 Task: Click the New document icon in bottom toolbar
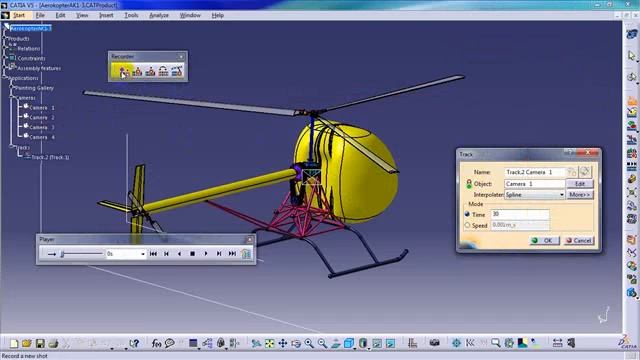14,343
